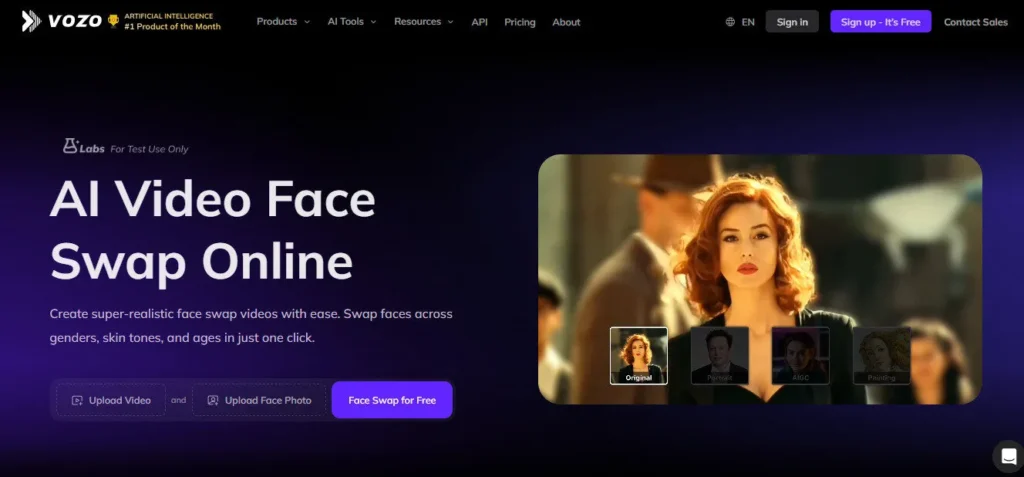Click the trophy Product of the Month badge

pos(114,21)
